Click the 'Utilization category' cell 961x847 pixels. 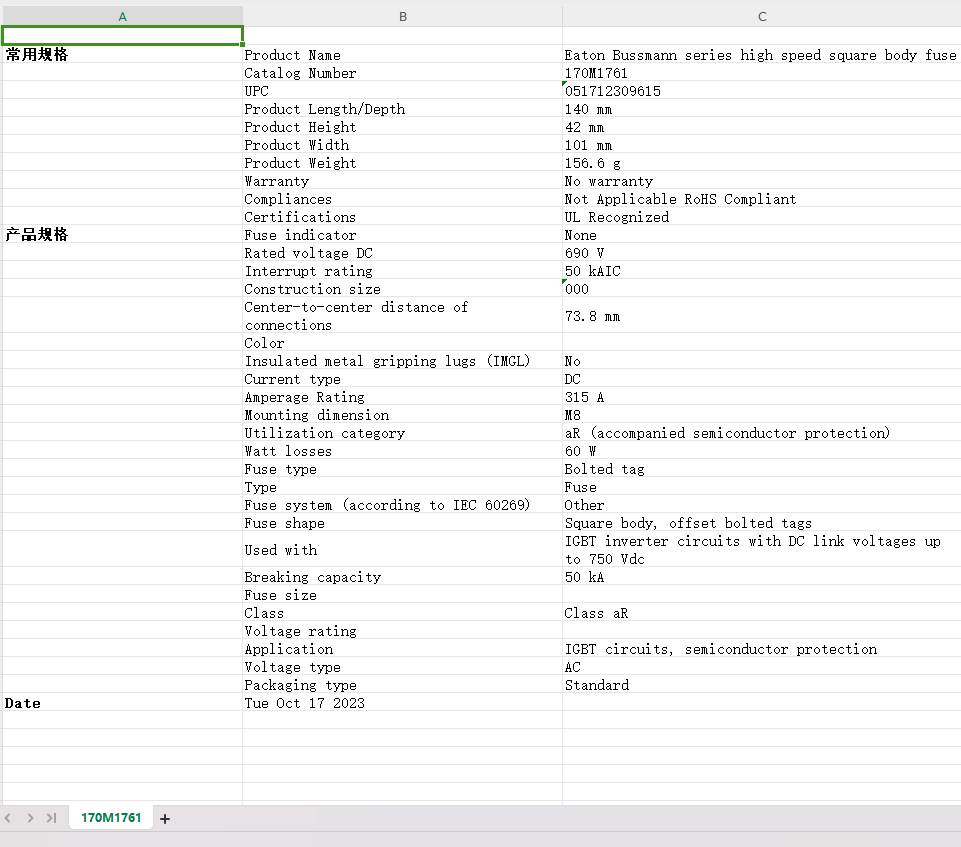tap(403, 433)
